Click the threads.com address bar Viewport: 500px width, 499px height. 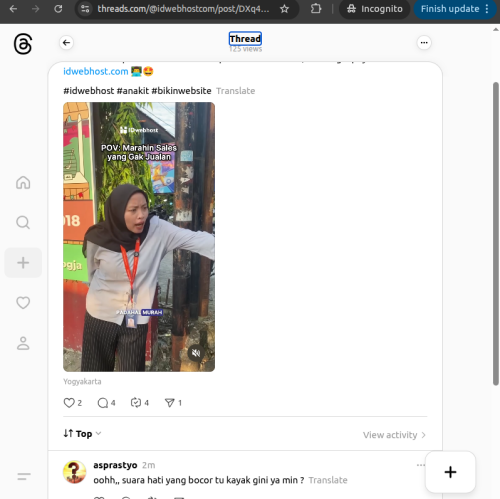click(x=183, y=9)
